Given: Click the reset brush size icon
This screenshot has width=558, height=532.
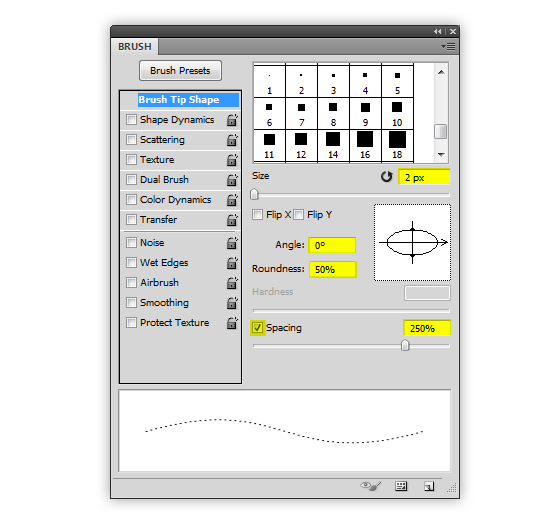Looking at the screenshot, I should point(386,177).
